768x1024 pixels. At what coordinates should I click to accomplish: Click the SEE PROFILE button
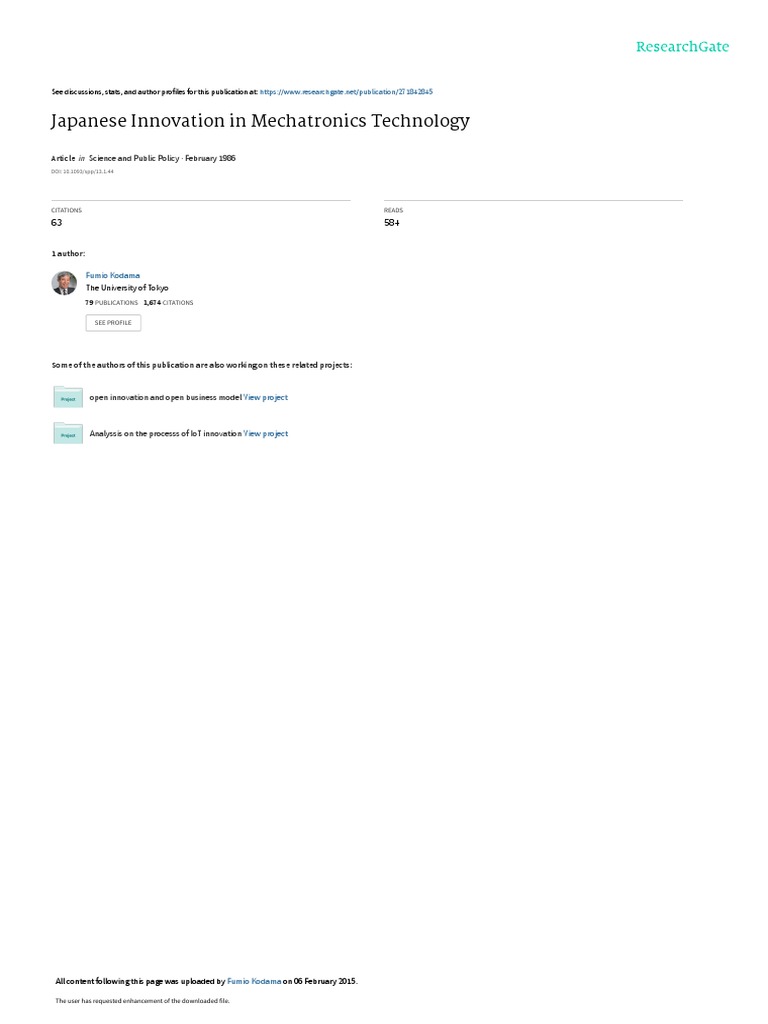point(113,323)
